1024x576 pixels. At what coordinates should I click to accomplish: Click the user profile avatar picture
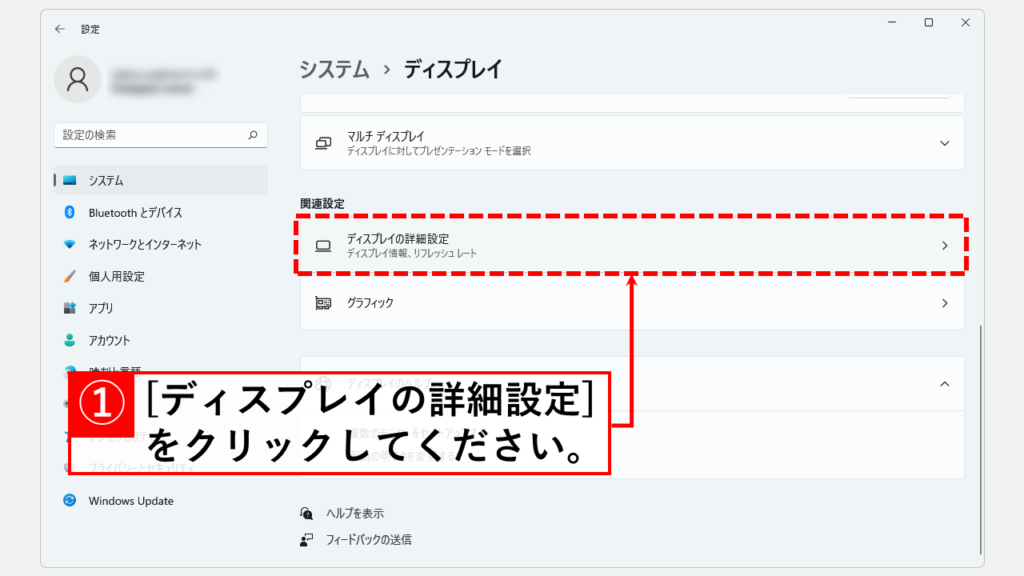(77, 80)
